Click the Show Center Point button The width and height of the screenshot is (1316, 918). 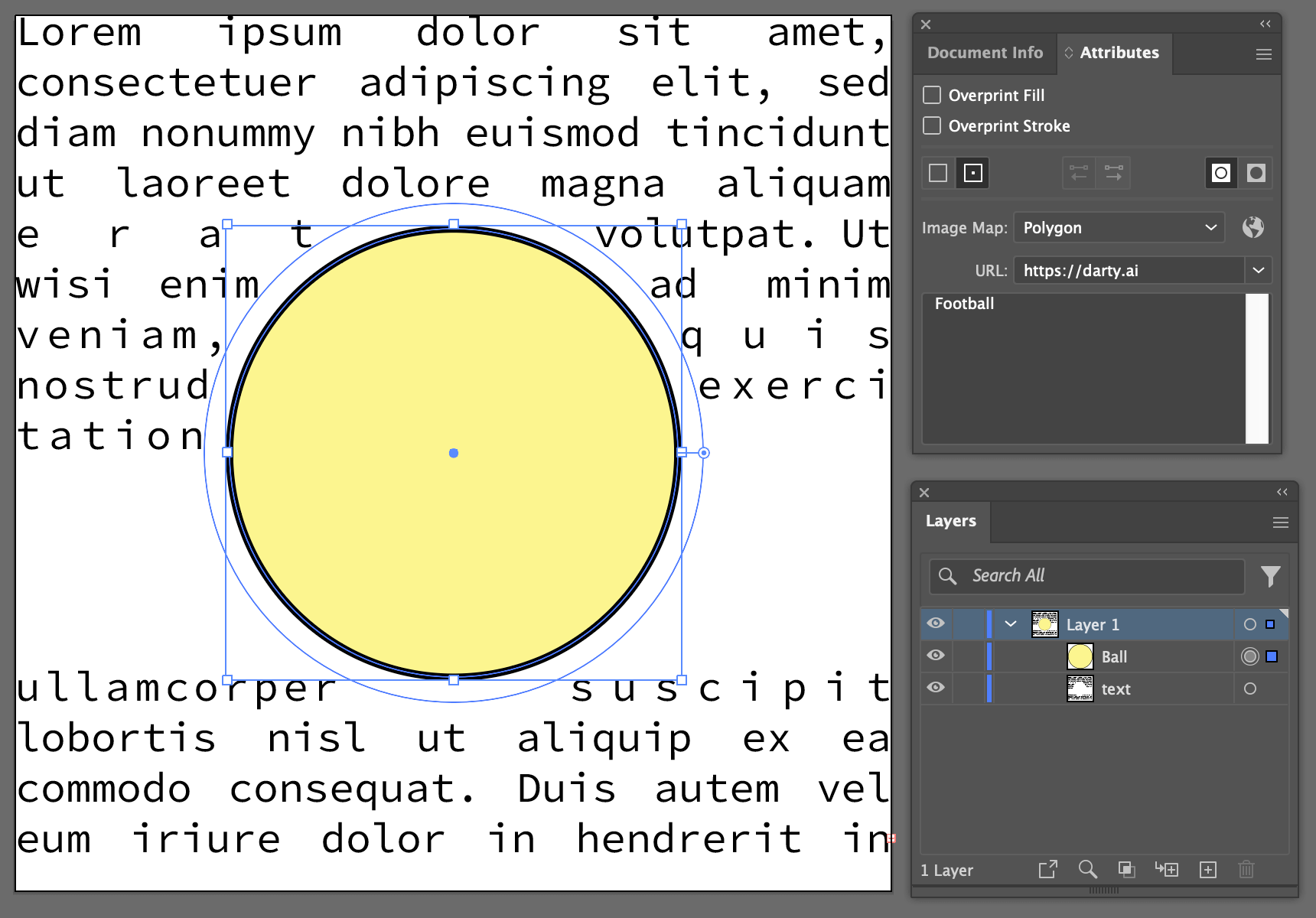click(972, 173)
